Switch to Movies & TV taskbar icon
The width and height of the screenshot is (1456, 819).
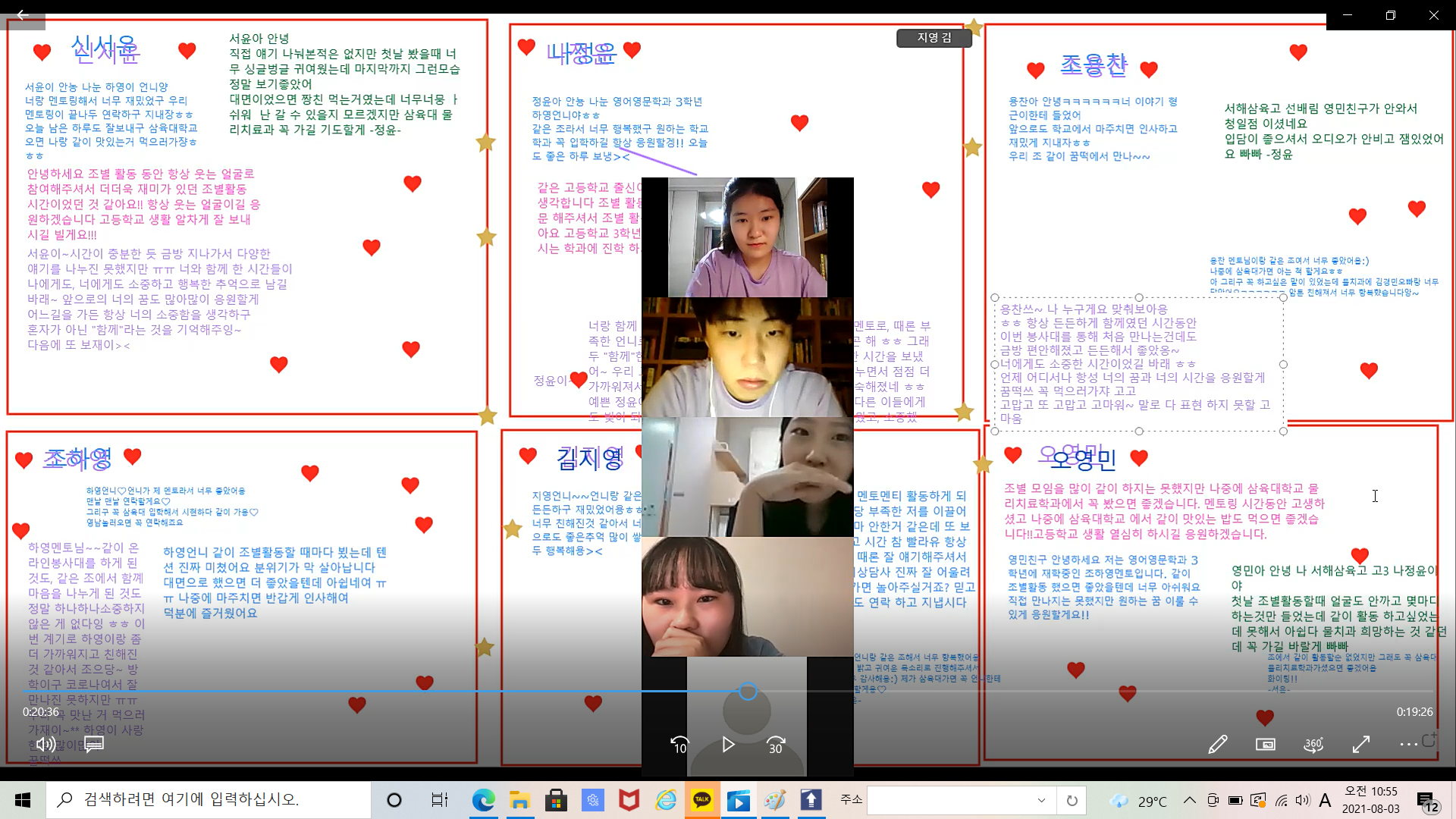coord(739,800)
